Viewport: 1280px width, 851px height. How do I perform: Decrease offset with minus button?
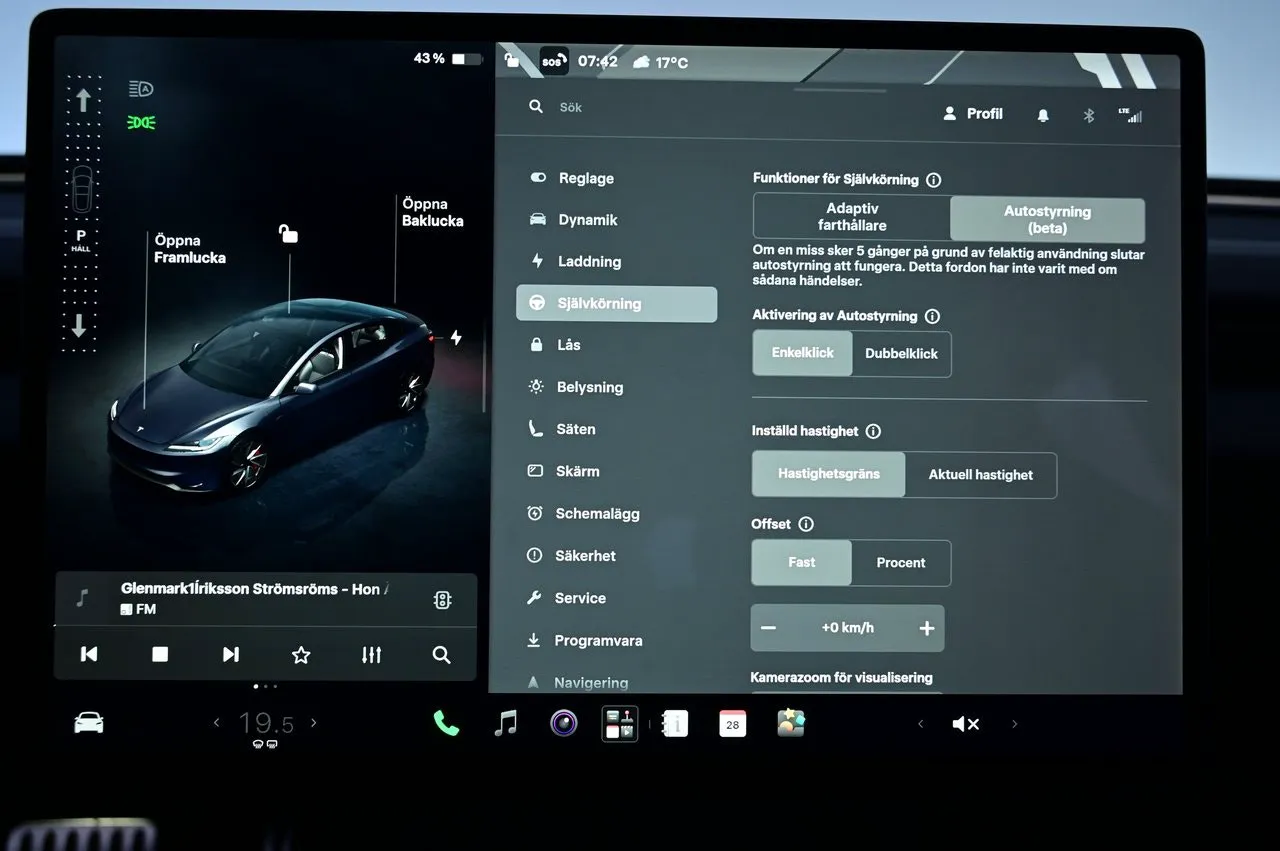768,628
